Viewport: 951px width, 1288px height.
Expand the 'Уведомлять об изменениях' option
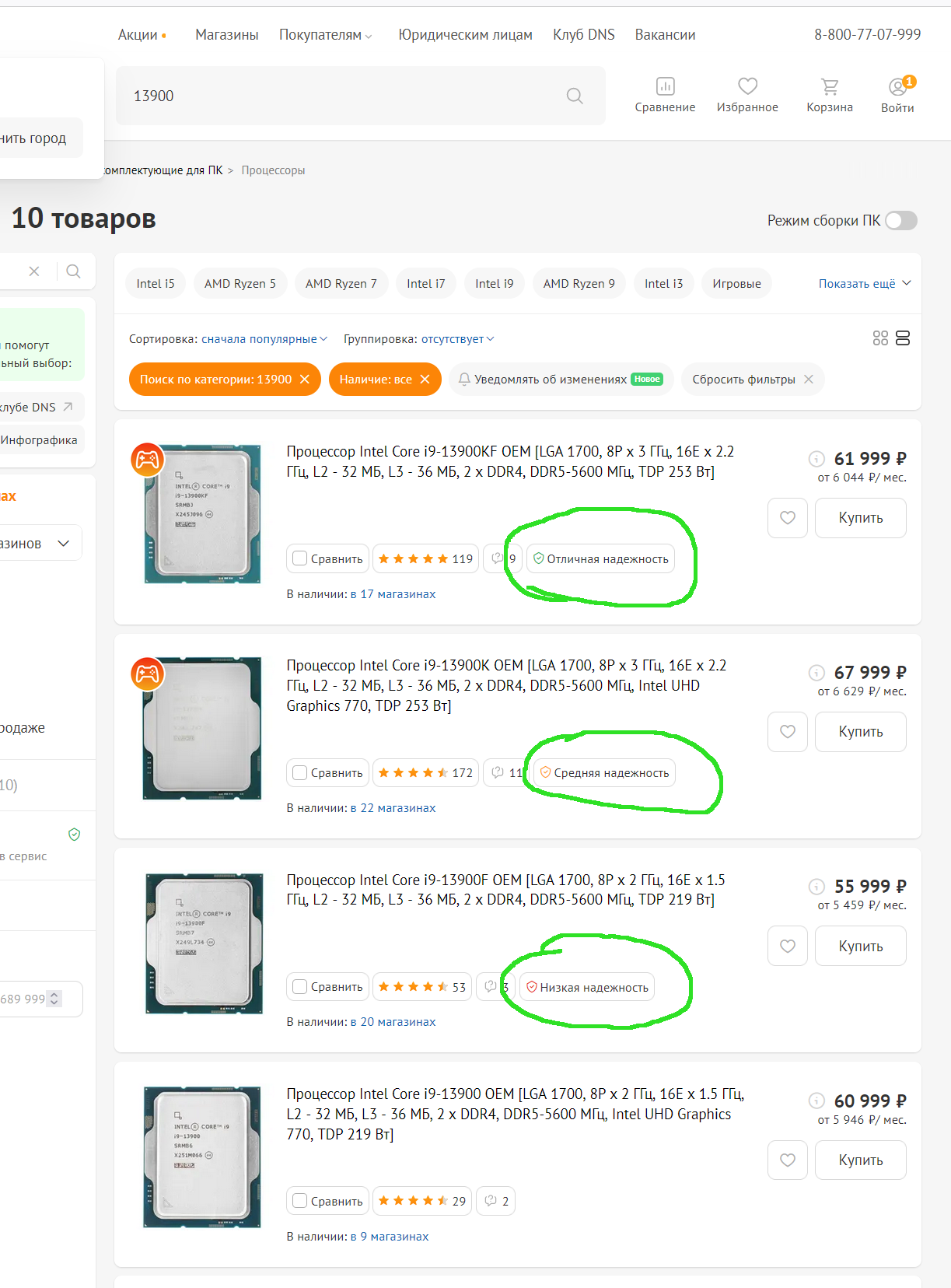561,379
